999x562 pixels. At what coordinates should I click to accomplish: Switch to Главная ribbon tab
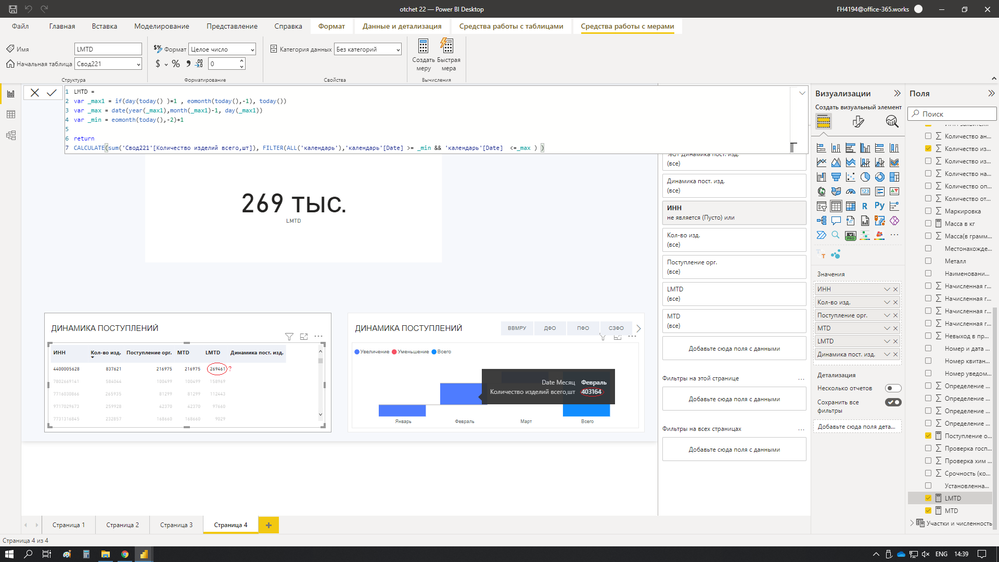coord(62,26)
